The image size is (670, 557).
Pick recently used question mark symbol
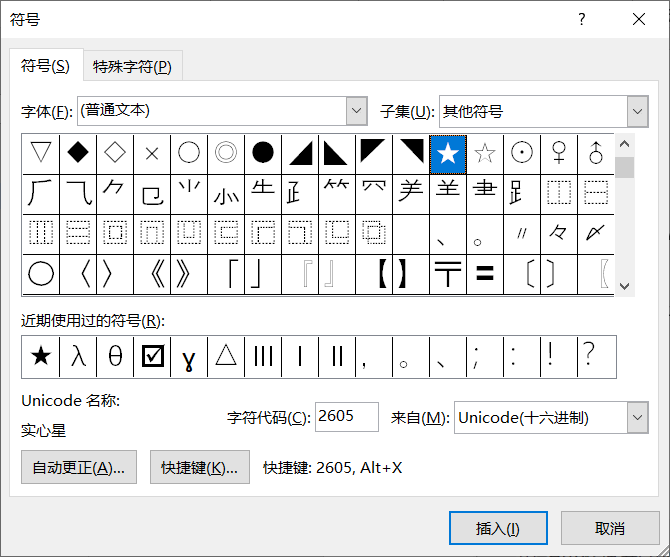click(x=597, y=357)
